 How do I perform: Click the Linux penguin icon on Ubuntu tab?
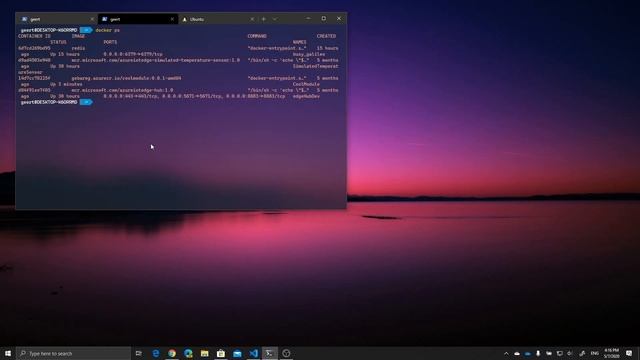point(184,19)
